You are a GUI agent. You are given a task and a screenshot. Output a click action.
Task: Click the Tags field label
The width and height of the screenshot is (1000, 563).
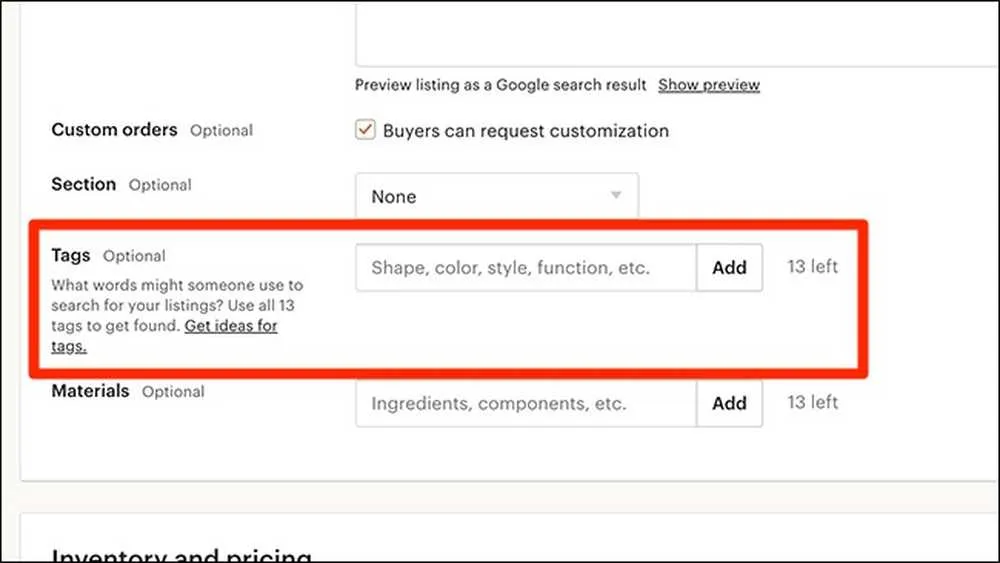tap(71, 255)
